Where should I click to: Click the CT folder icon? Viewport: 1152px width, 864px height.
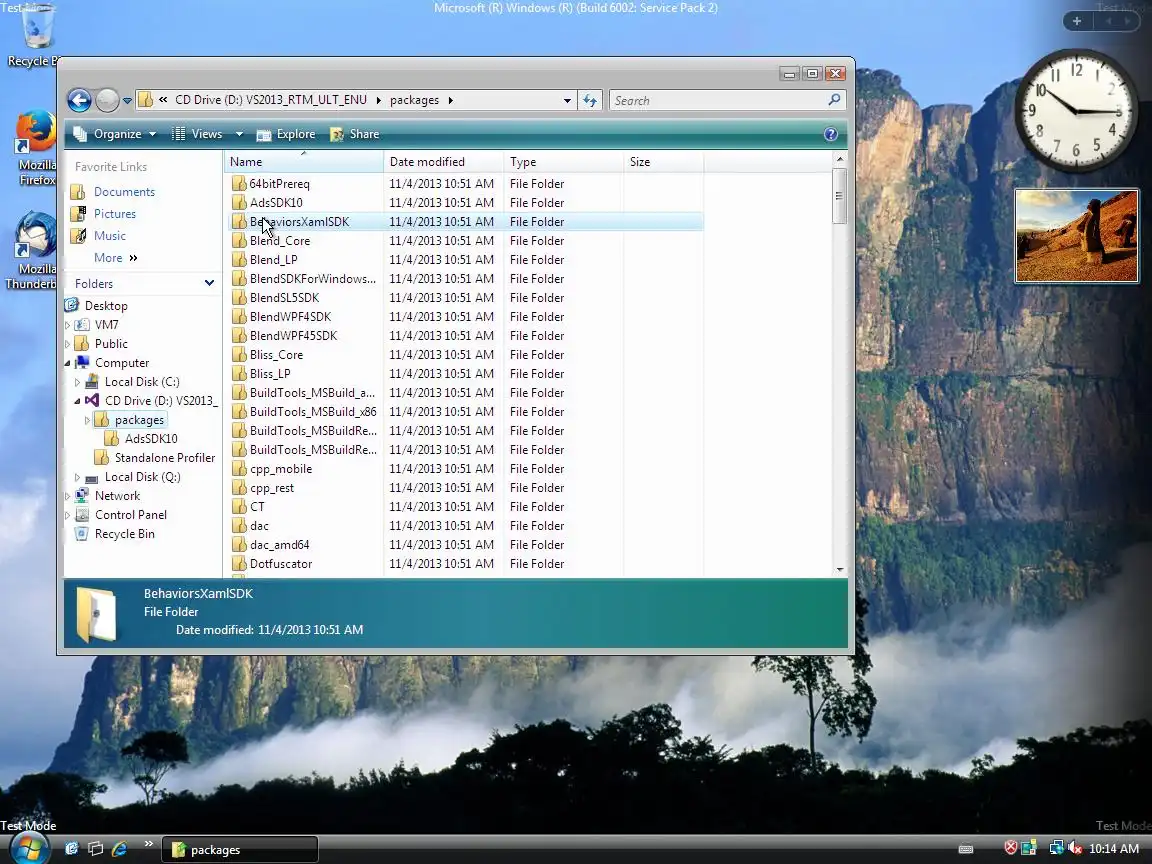tap(239, 506)
